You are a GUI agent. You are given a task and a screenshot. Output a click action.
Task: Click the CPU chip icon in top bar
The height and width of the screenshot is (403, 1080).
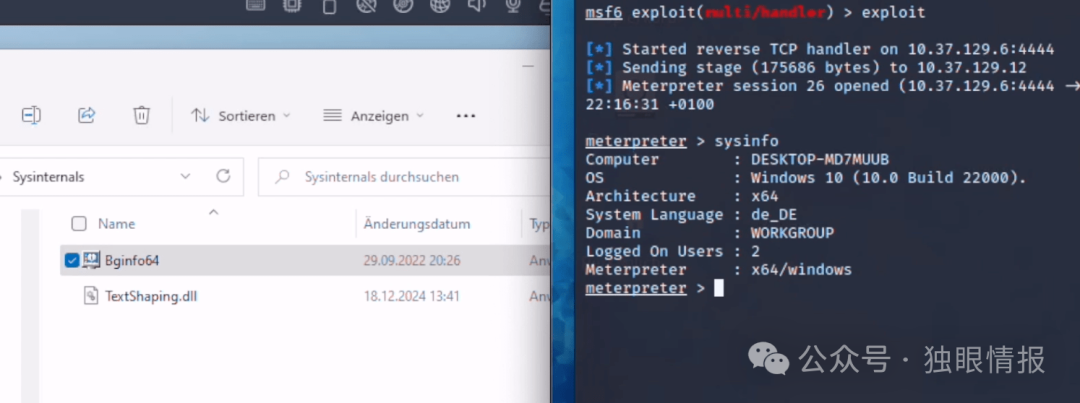292,6
